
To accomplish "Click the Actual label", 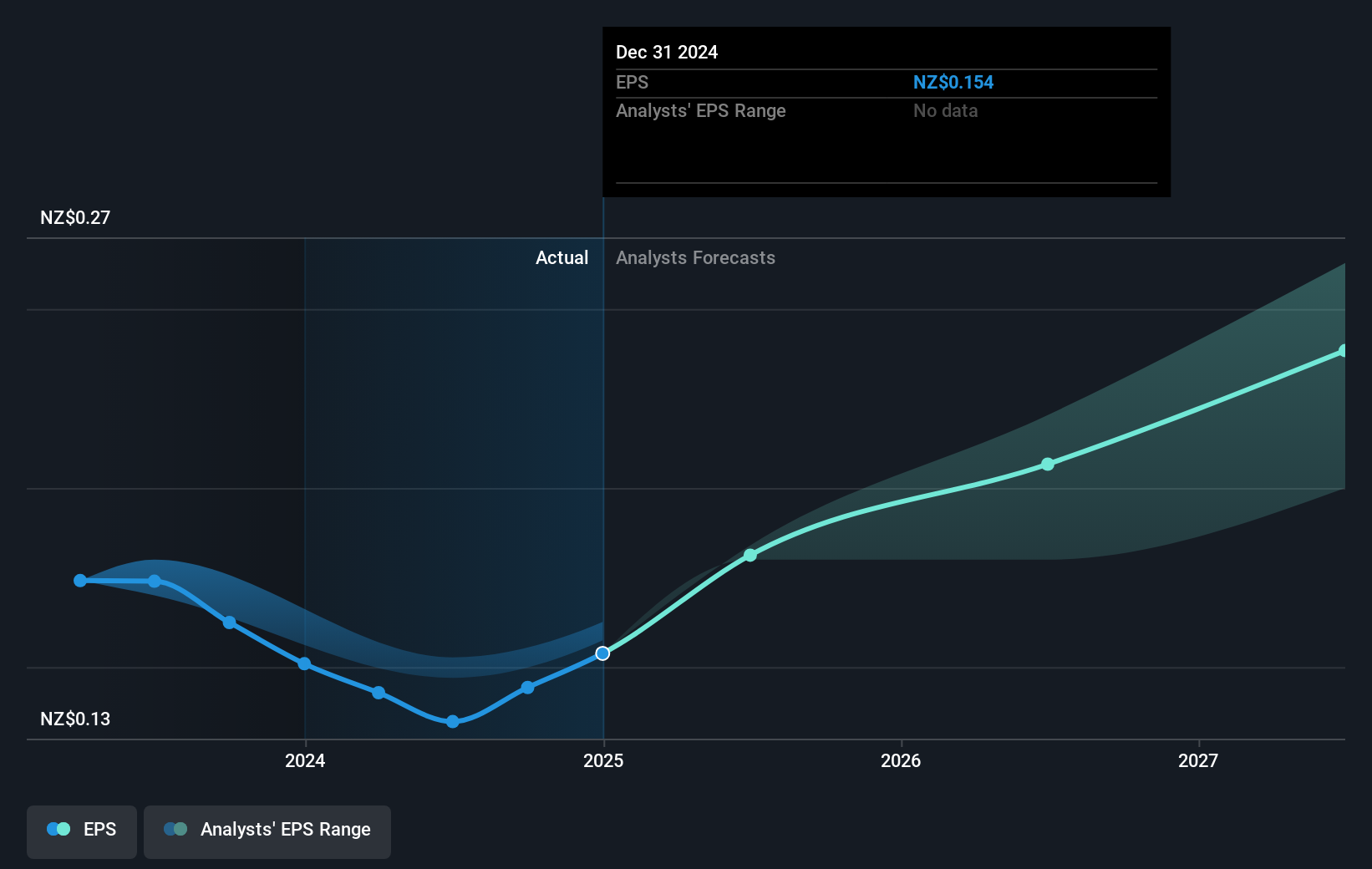I will pyautogui.click(x=562, y=257).
